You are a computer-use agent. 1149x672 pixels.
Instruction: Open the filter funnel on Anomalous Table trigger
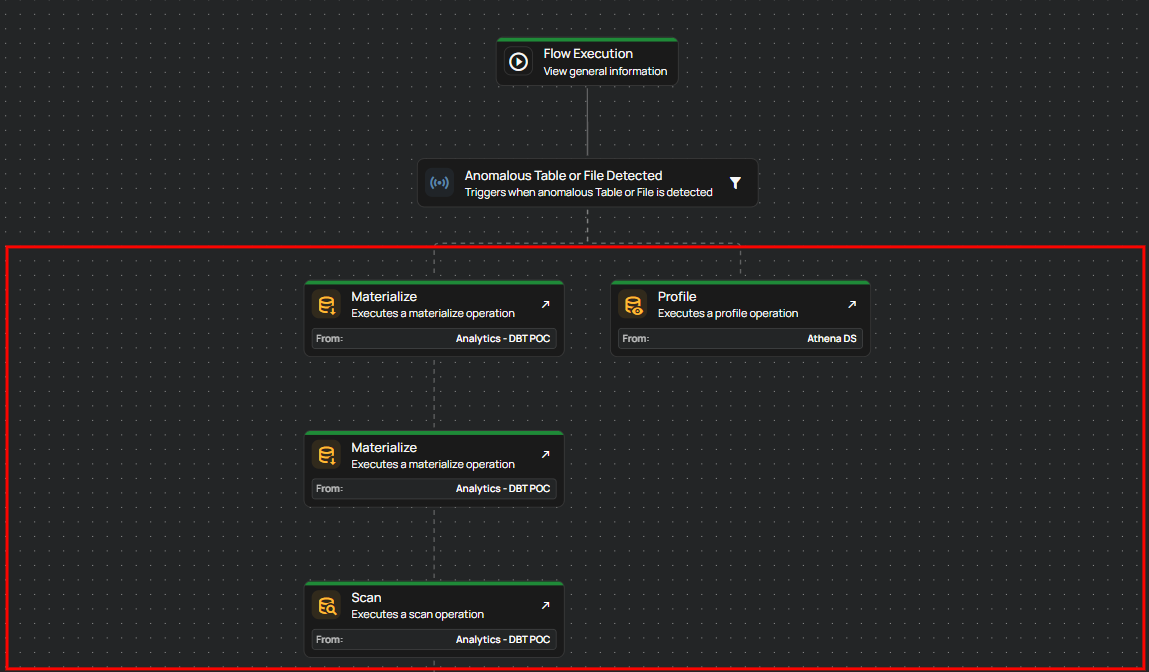tap(735, 183)
